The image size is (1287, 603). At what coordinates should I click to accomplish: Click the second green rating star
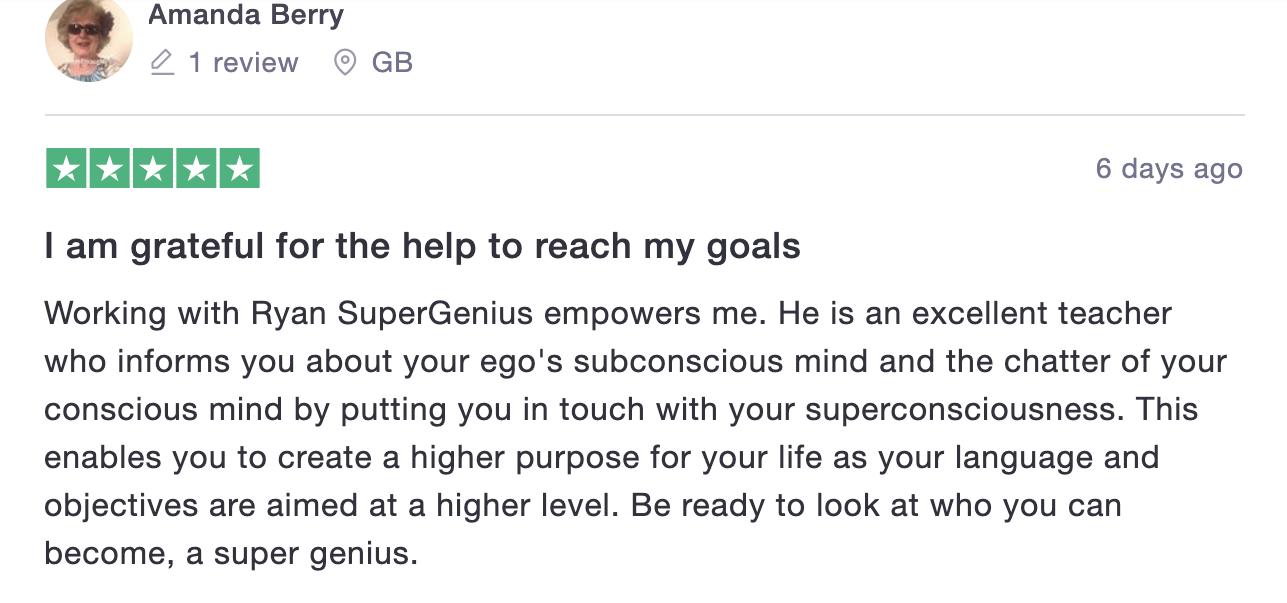pos(109,168)
